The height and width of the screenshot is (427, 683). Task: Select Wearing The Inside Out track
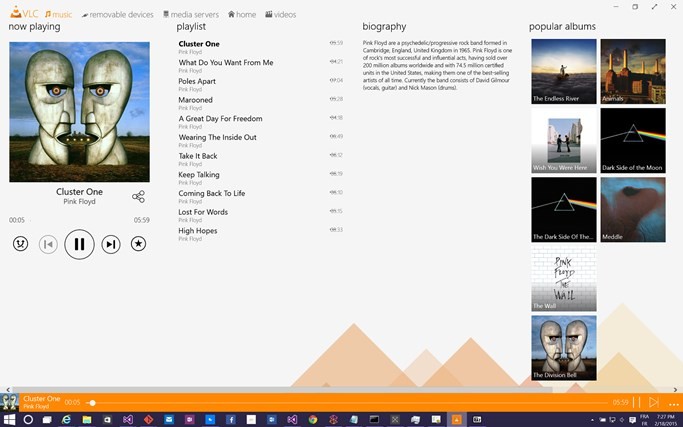click(x=260, y=141)
